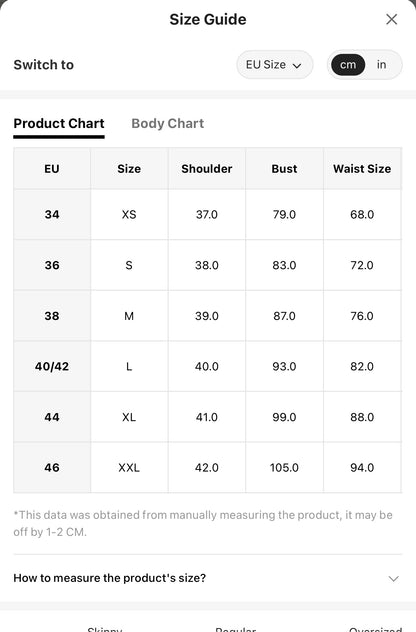Click the measurement disclaimer note text
The height and width of the screenshot is (632, 416).
coord(203,523)
